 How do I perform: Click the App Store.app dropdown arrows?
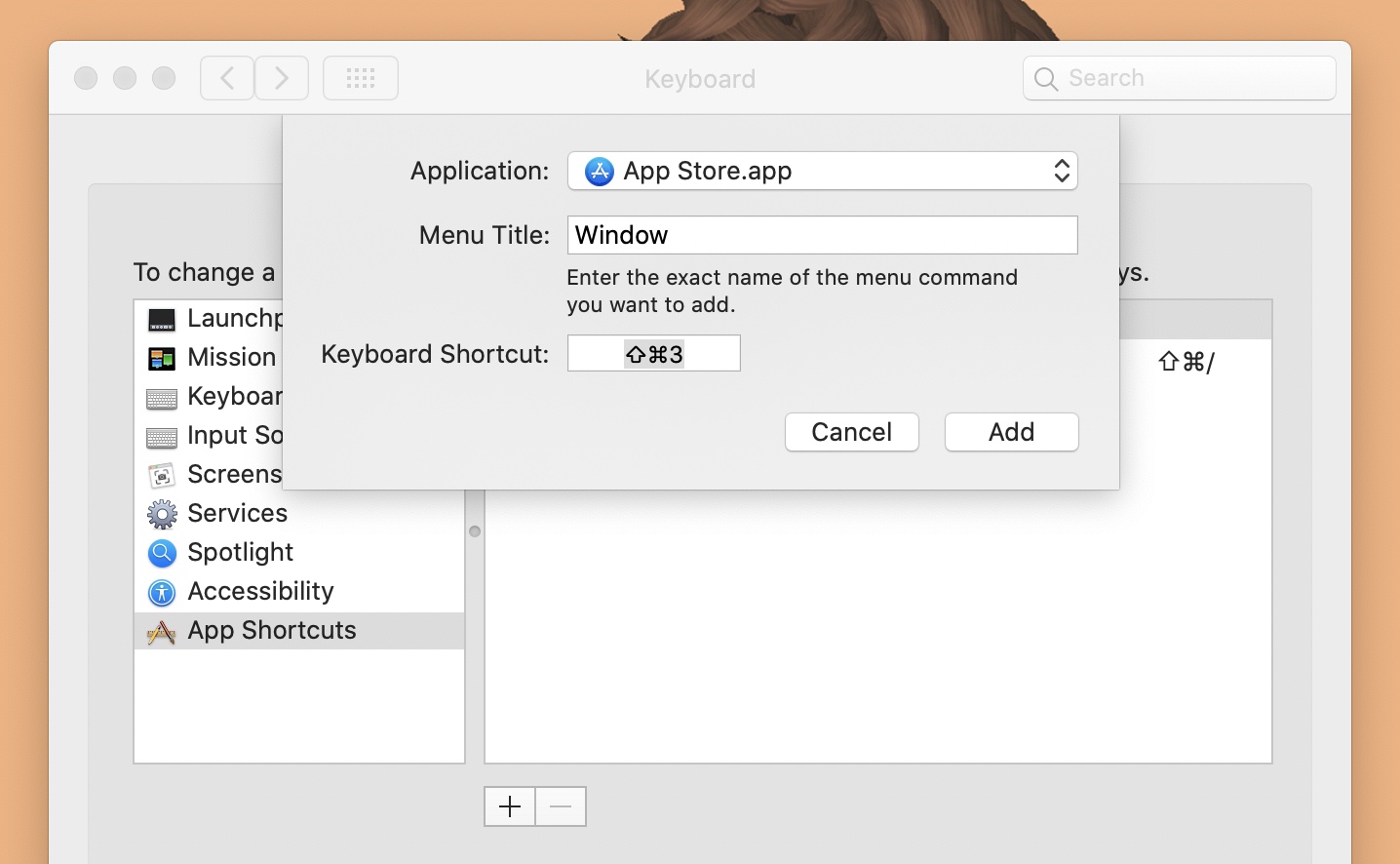[1062, 172]
